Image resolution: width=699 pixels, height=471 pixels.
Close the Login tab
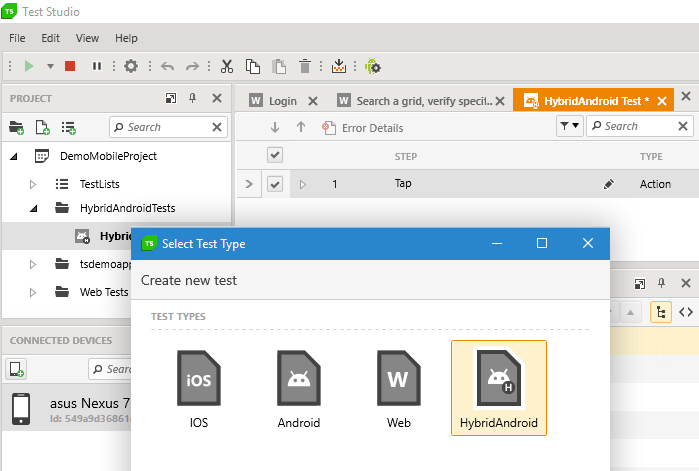[x=313, y=102]
